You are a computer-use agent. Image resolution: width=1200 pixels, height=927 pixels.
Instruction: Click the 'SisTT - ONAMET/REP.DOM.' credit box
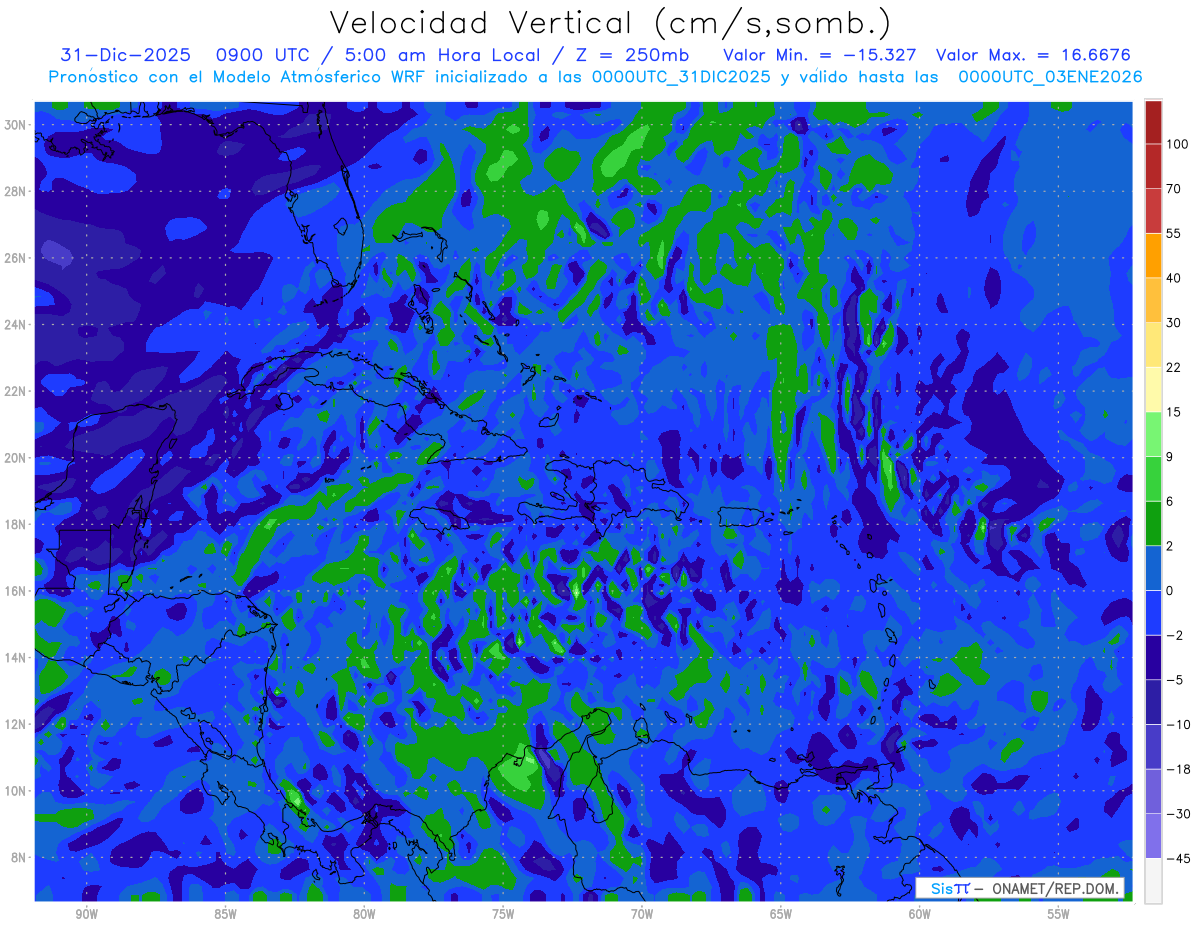[x=1020, y=888]
